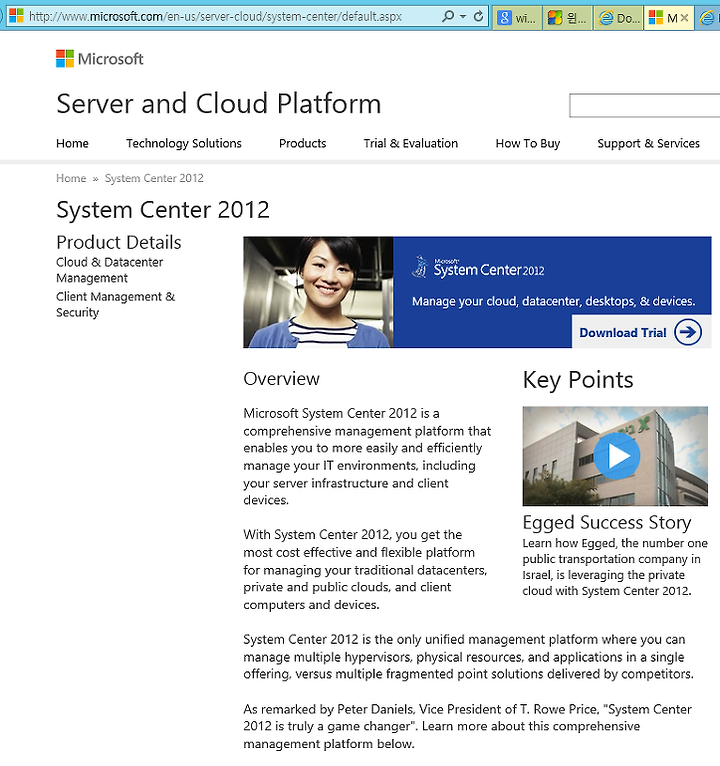Image resolution: width=720 pixels, height=766 pixels.
Task: Click the Overview section heading
Action: click(x=281, y=379)
